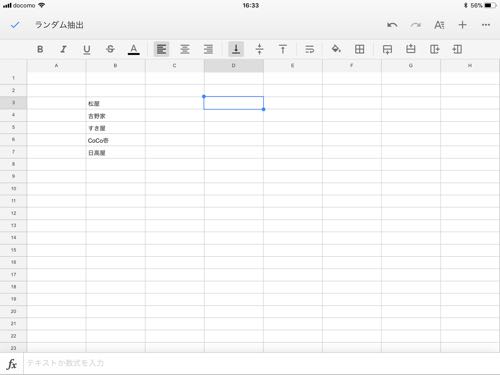Select column H header
Viewport: 500px width, 375px height.
[x=470, y=66]
